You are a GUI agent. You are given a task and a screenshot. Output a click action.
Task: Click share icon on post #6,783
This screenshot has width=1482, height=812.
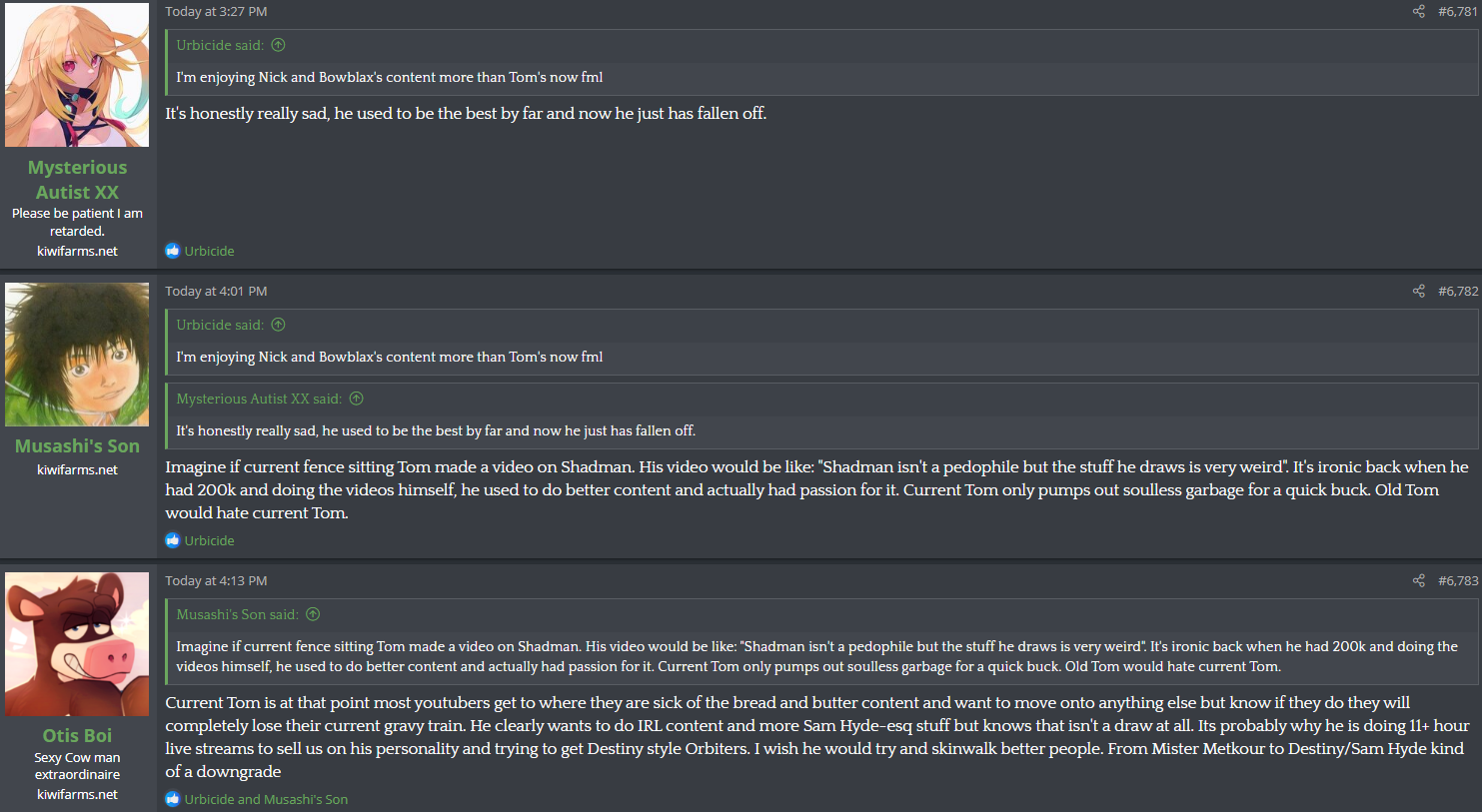[1418, 581]
